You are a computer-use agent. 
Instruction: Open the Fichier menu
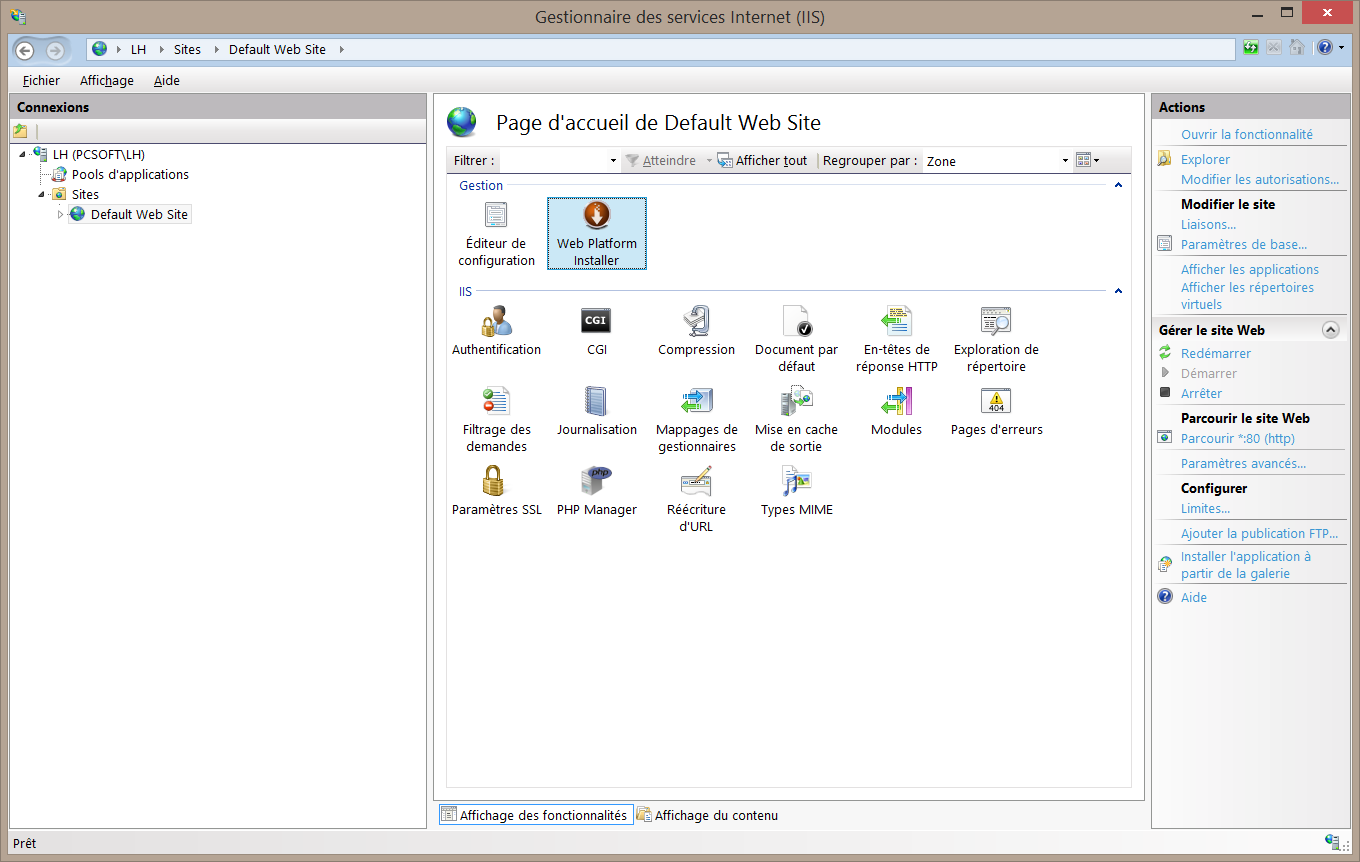point(41,80)
